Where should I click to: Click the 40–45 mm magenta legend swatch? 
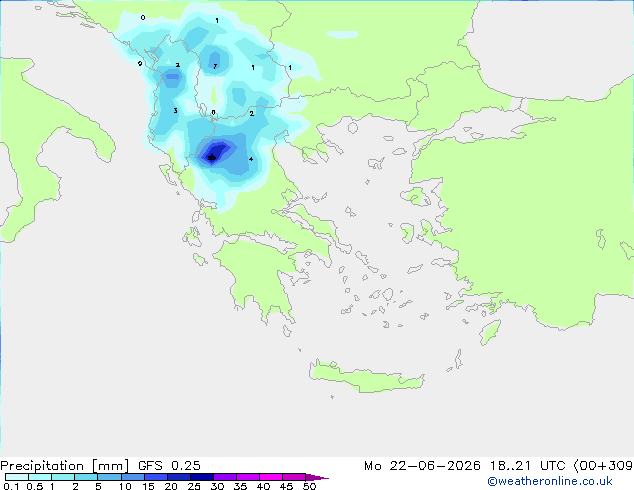[x=271, y=477]
